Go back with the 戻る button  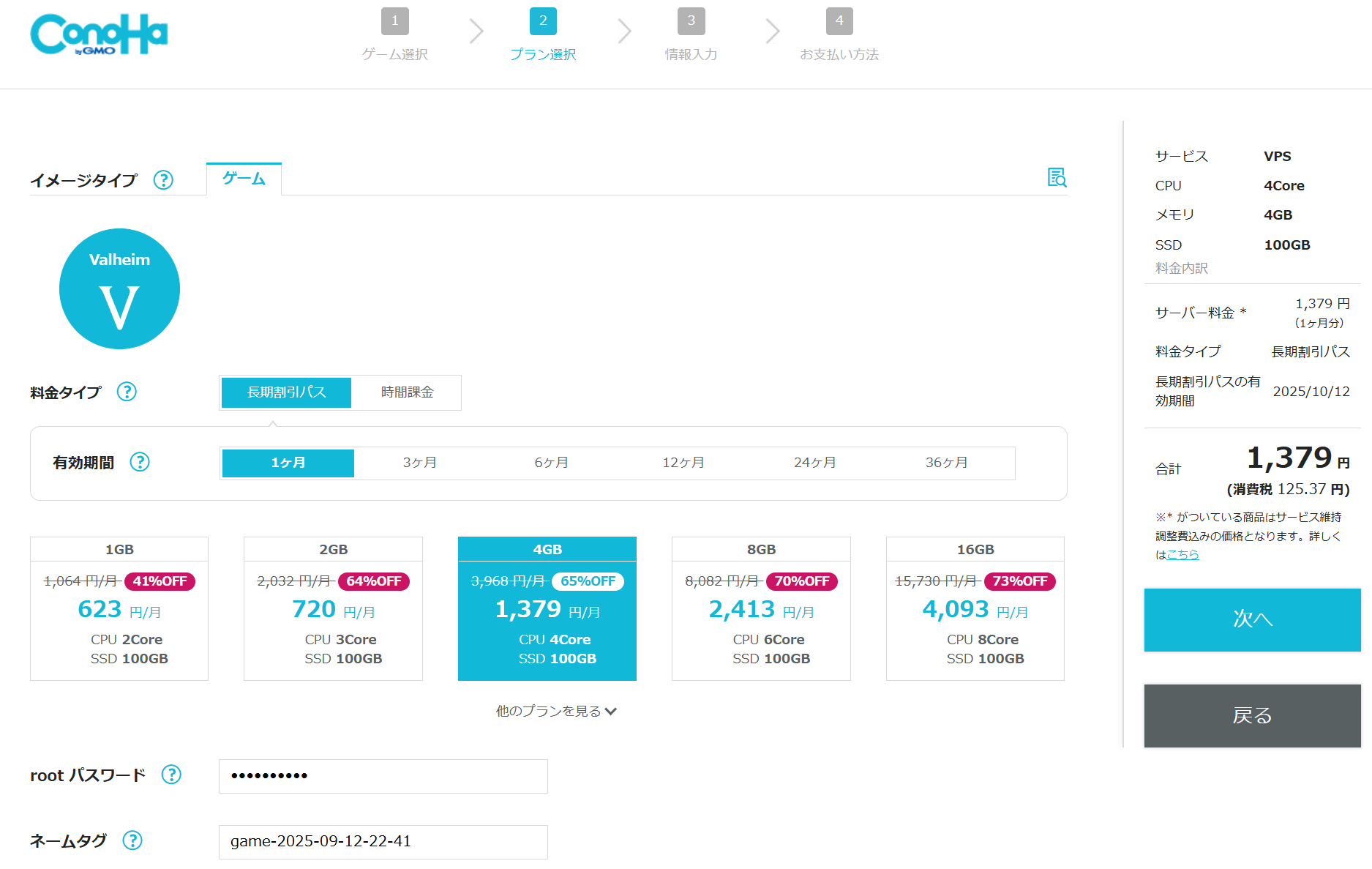(x=1253, y=716)
